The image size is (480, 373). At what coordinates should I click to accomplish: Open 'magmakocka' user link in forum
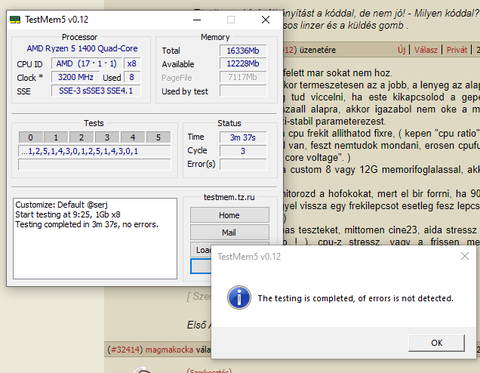click(x=169, y=350)
